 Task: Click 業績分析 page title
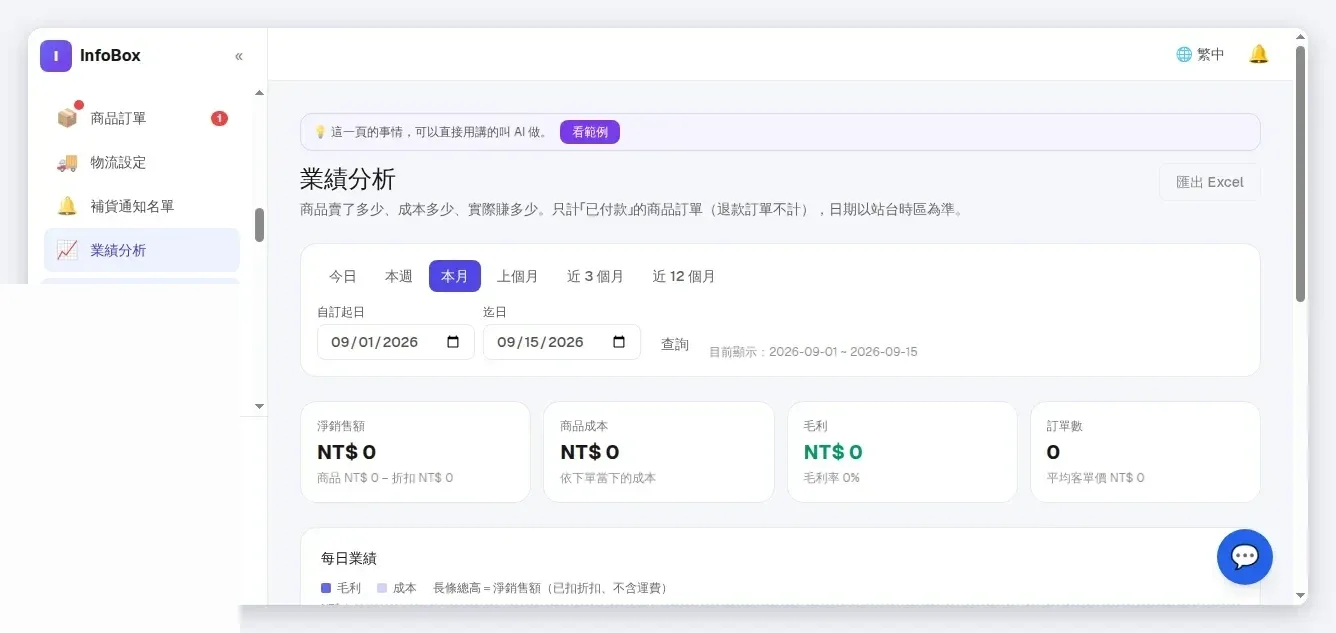(348, 179)
